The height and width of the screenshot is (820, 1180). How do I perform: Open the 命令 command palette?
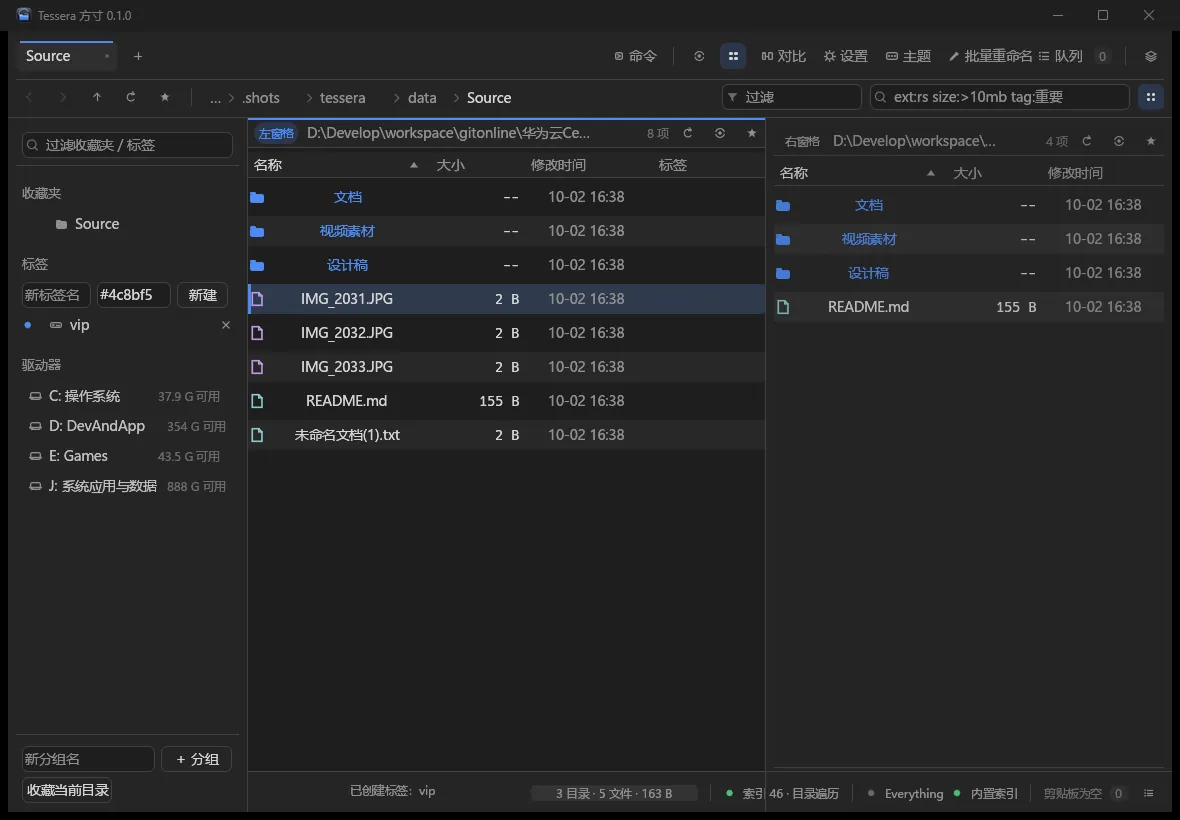(635, 56)
